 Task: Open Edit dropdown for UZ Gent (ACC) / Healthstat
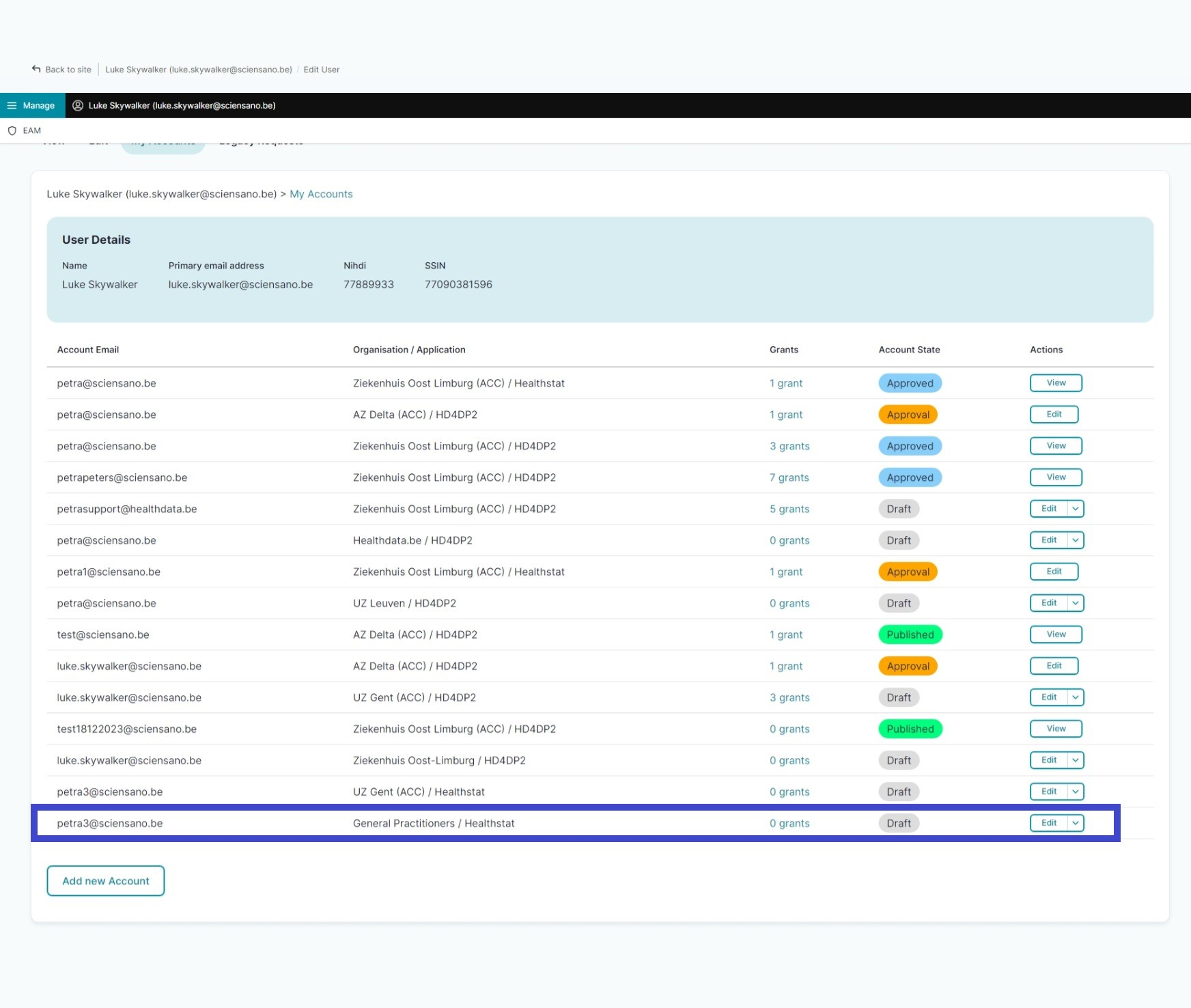[1076, 792]
